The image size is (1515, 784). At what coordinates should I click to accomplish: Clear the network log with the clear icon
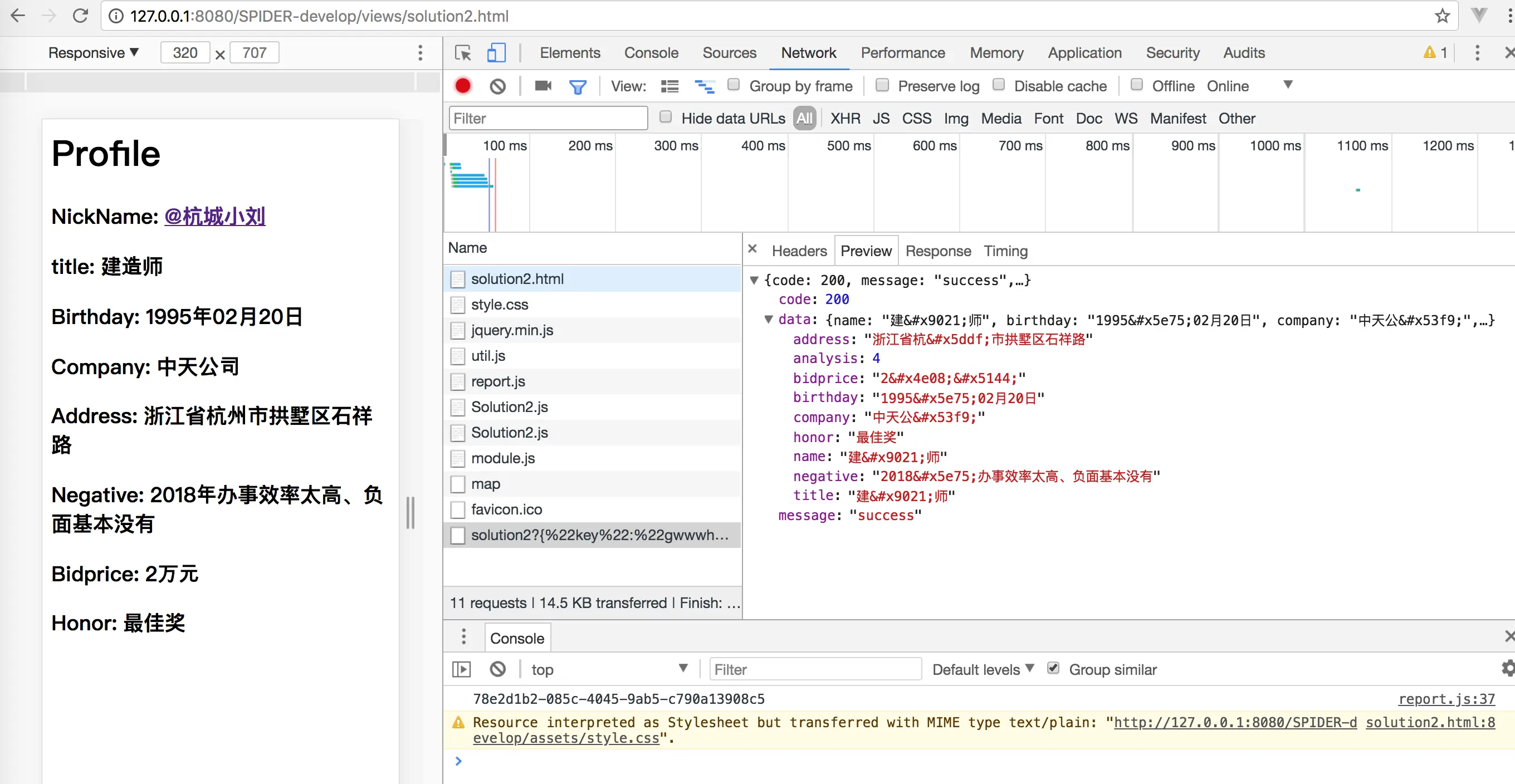tap(497, 86)
